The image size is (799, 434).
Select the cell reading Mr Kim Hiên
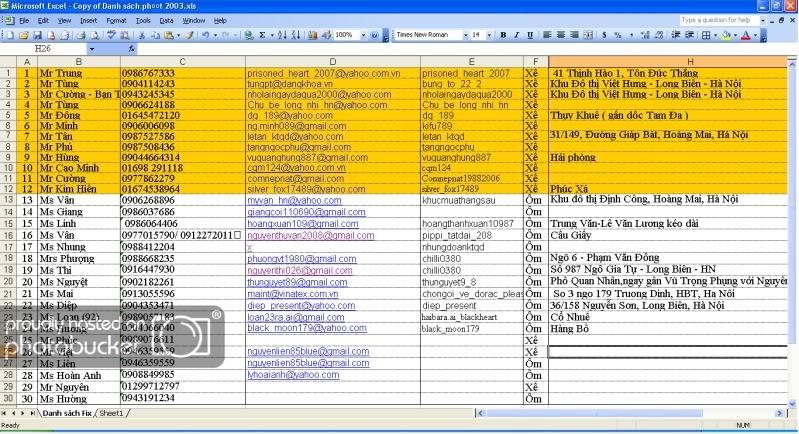point(78,189)
